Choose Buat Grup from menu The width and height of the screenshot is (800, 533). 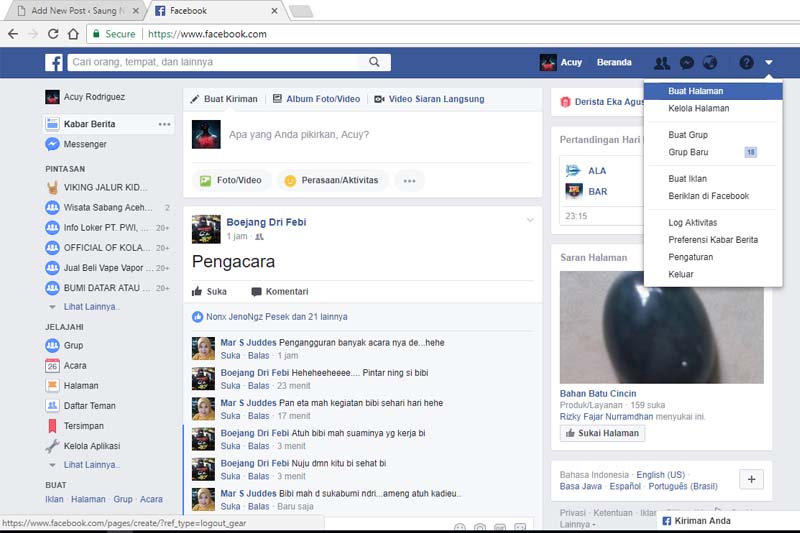click(x=713, y=135)
